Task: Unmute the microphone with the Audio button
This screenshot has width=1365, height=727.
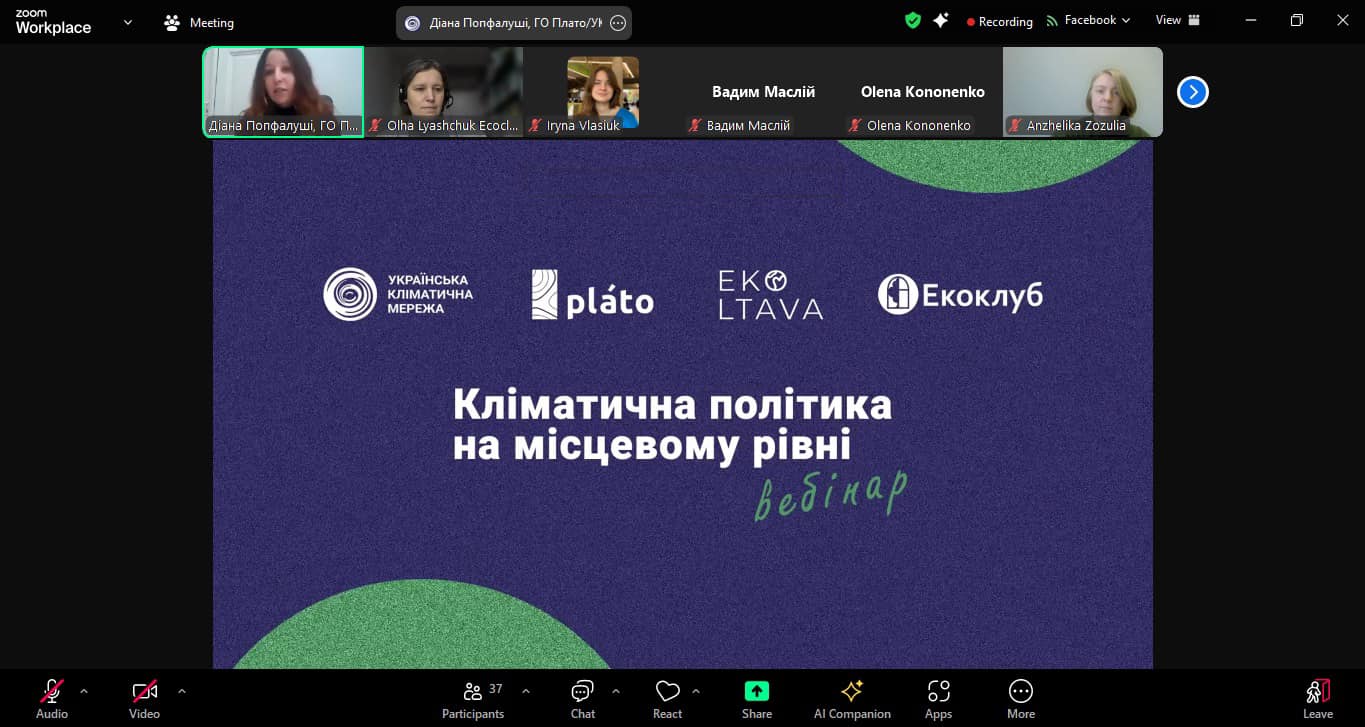Action: pos(52,698)
